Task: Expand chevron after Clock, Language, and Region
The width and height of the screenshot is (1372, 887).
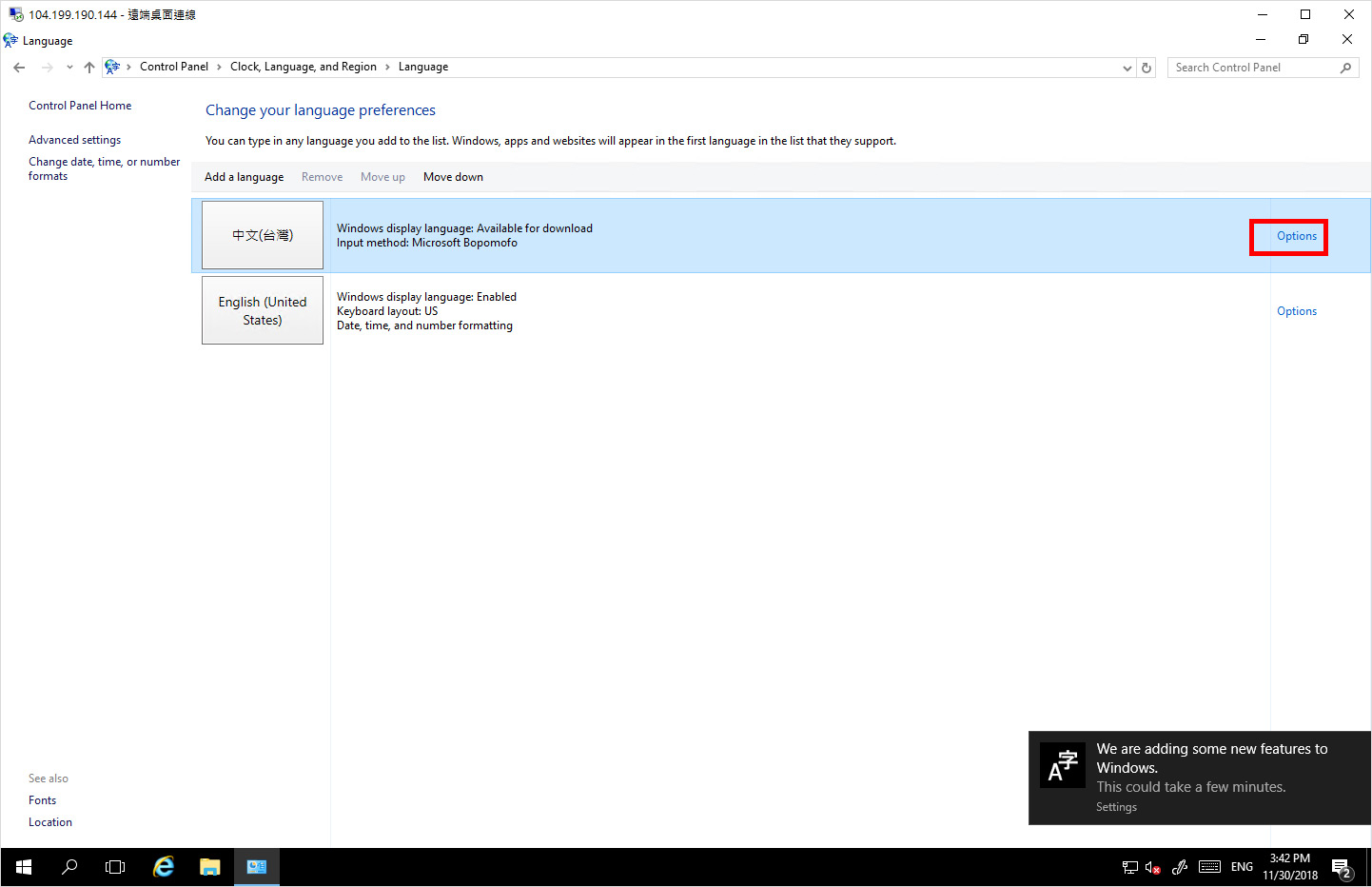Action: (387, 68)
